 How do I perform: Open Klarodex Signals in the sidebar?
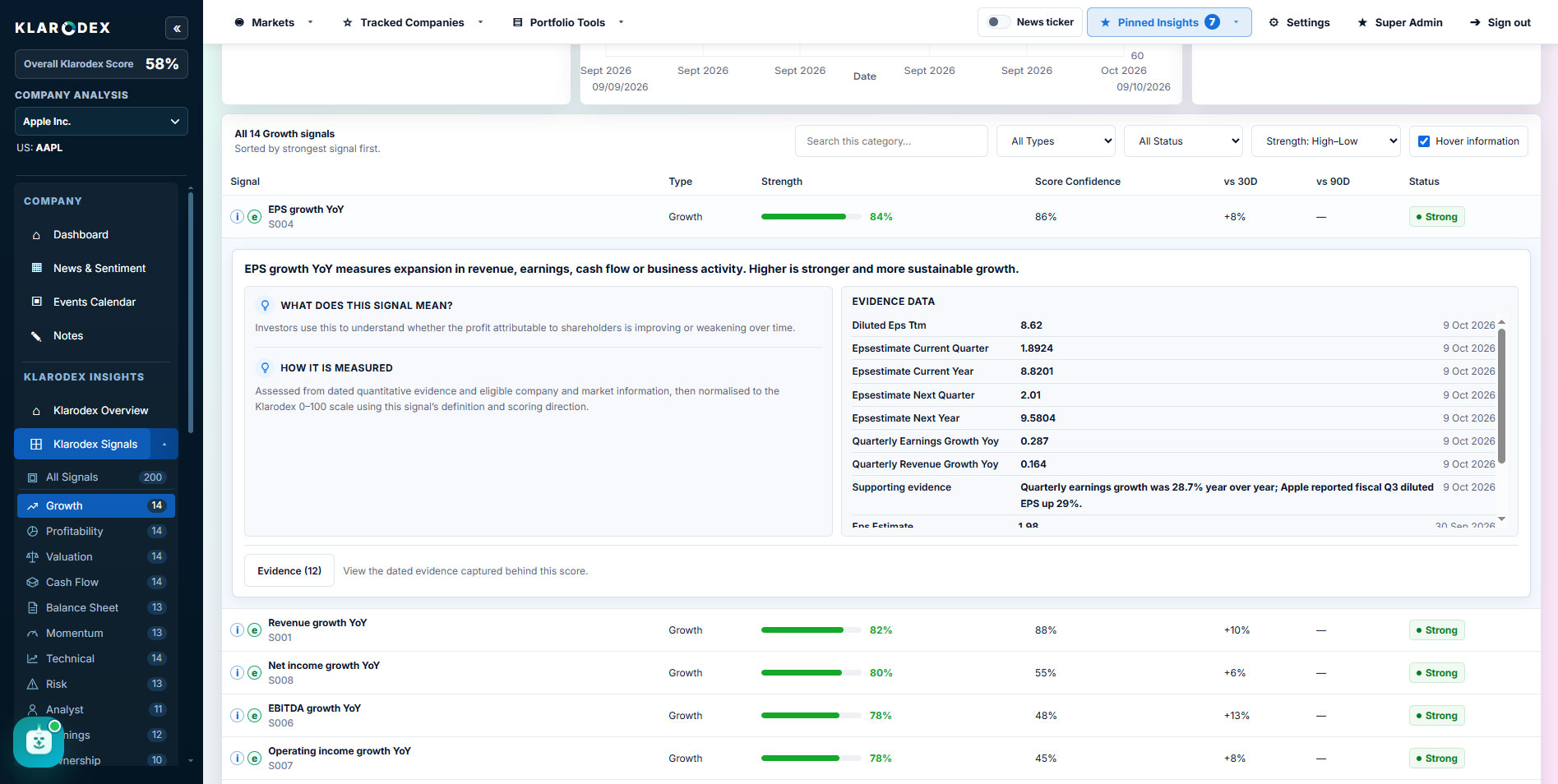(x=82, y=445)
